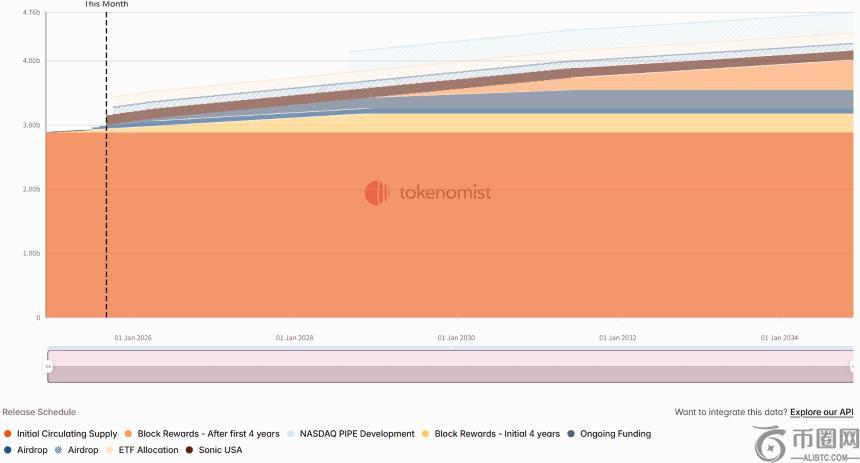
Task: Click the tokenomist logo icon in the chart
Action: pyautogui.click(x=376, y=193)
